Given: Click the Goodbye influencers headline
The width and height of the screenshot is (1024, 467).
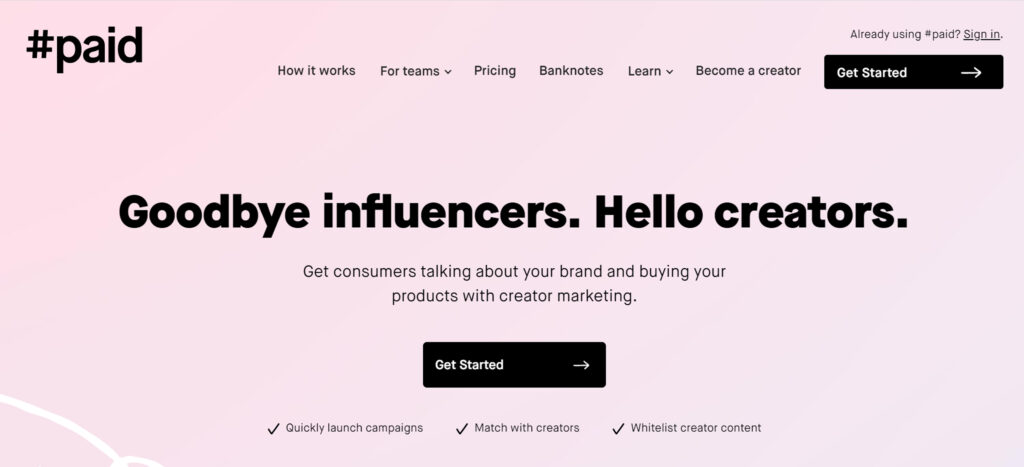Looking at the screenshot, I should click(x=513, y=213).
